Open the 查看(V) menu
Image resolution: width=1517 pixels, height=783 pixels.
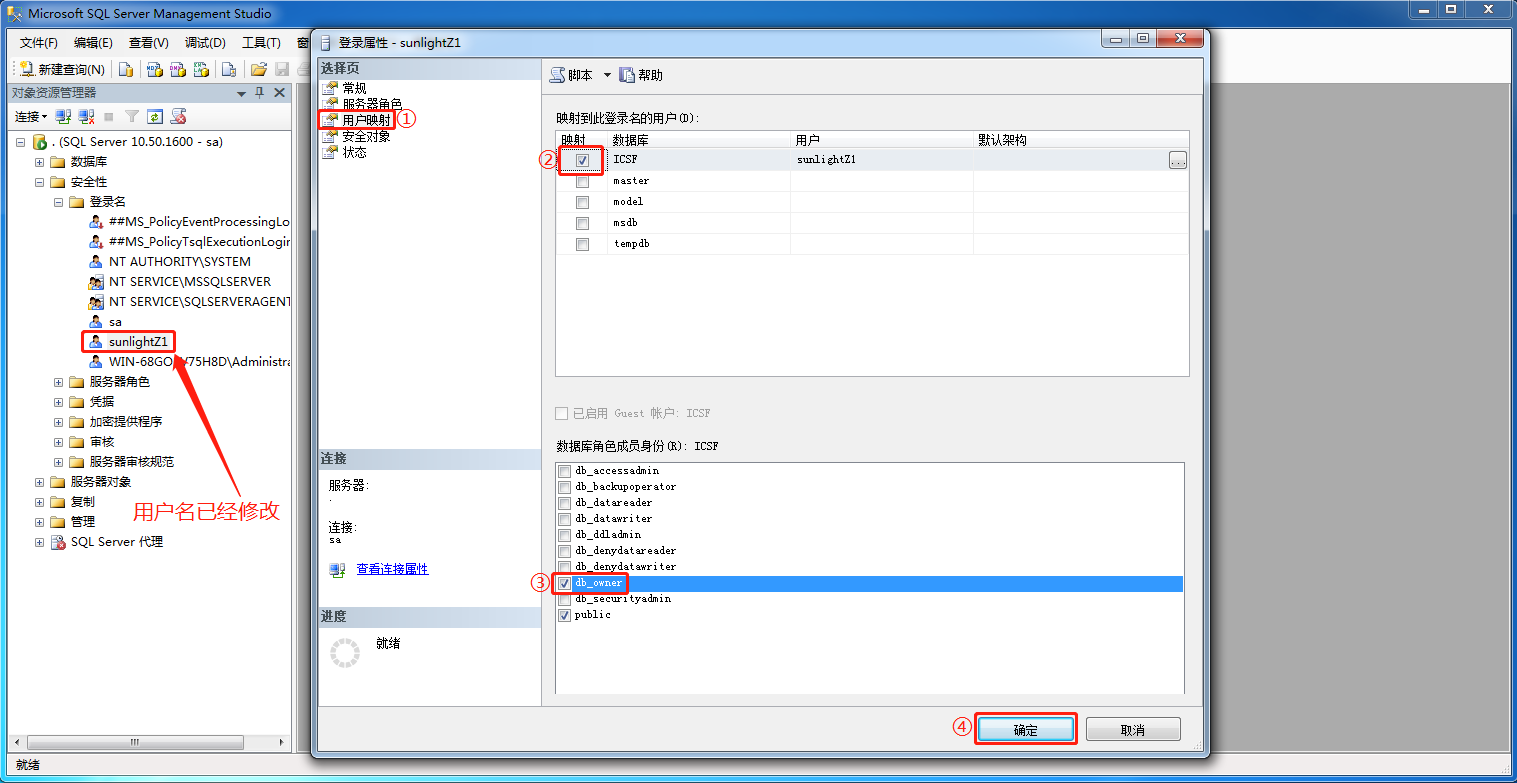point(148,43)
